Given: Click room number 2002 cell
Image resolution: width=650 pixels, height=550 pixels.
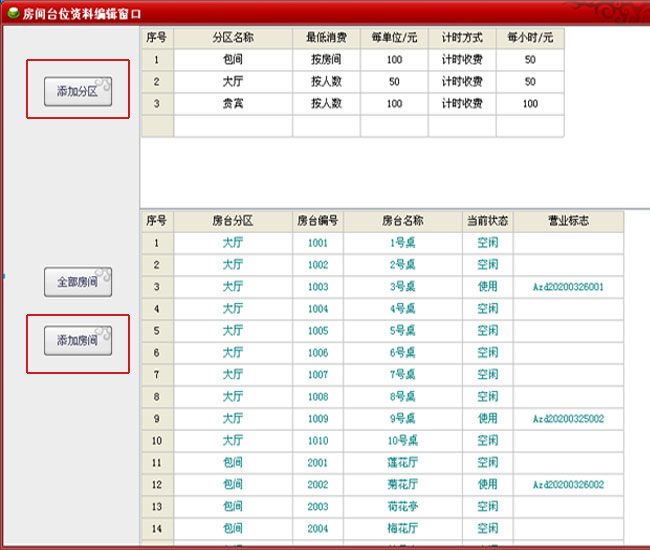Looking at the screenshot, I should (x=318, y=485).
